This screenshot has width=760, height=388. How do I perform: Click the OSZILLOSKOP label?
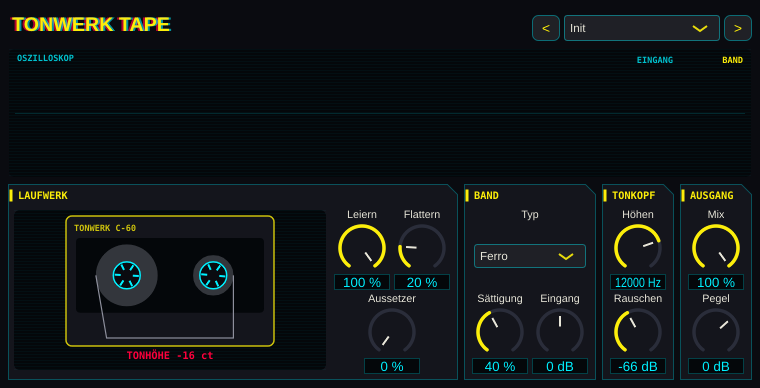(46, 58)
